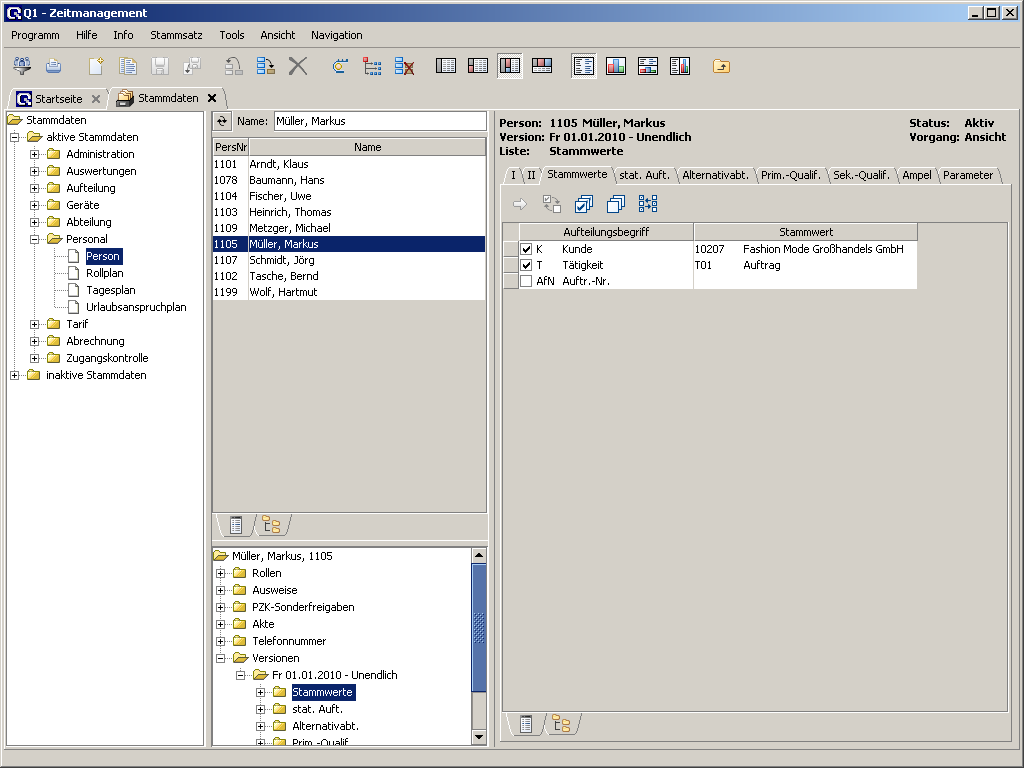This screenshot has height=768, width=1024.
Task: Click the delete X icon in the toolbar
Action: pos(298,66)
